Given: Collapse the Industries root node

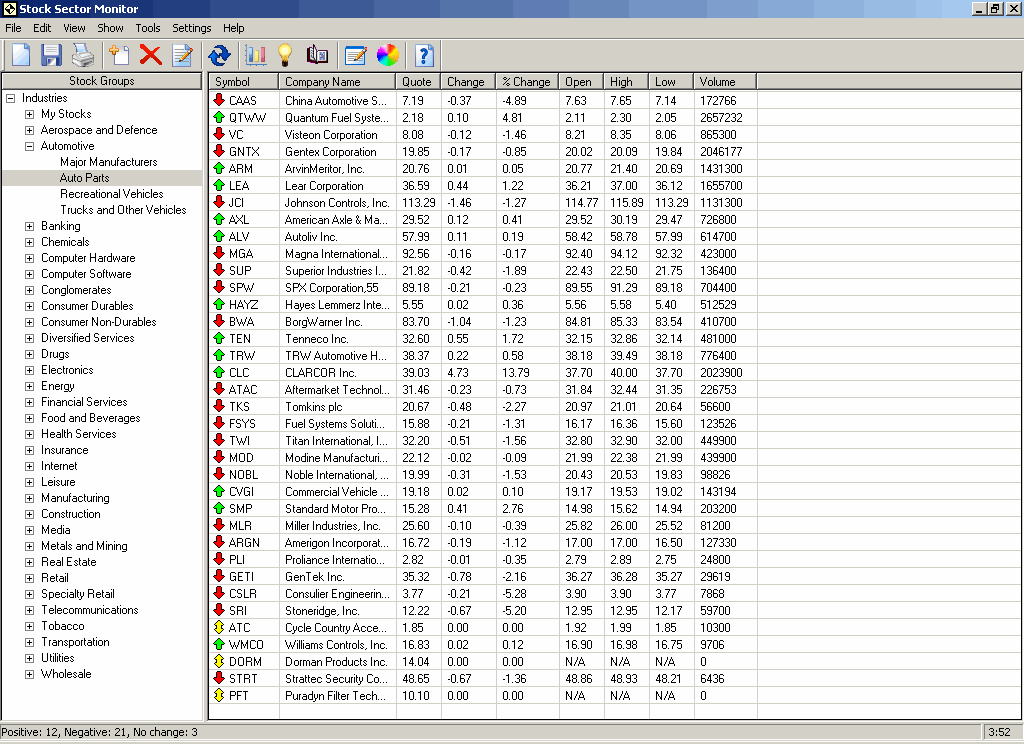Looking at the screenshot, I should (11, 98).
